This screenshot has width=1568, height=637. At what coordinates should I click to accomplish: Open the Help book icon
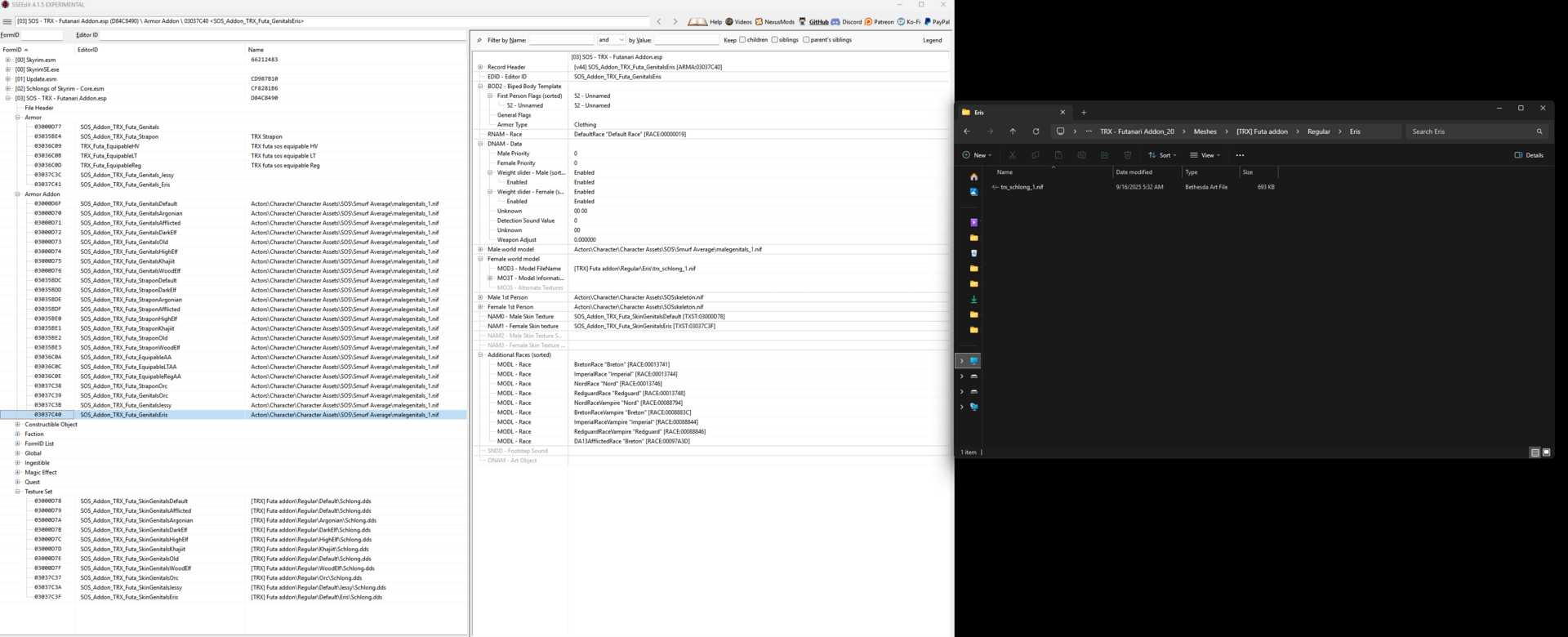tap(697, 22)
